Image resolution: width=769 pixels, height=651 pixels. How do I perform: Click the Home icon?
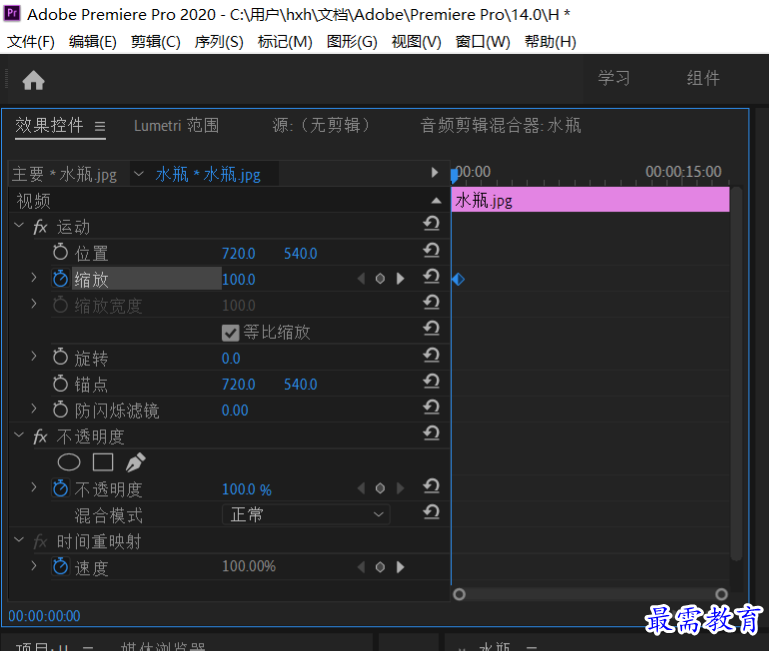pyautogui.click(x=33, y=80)
